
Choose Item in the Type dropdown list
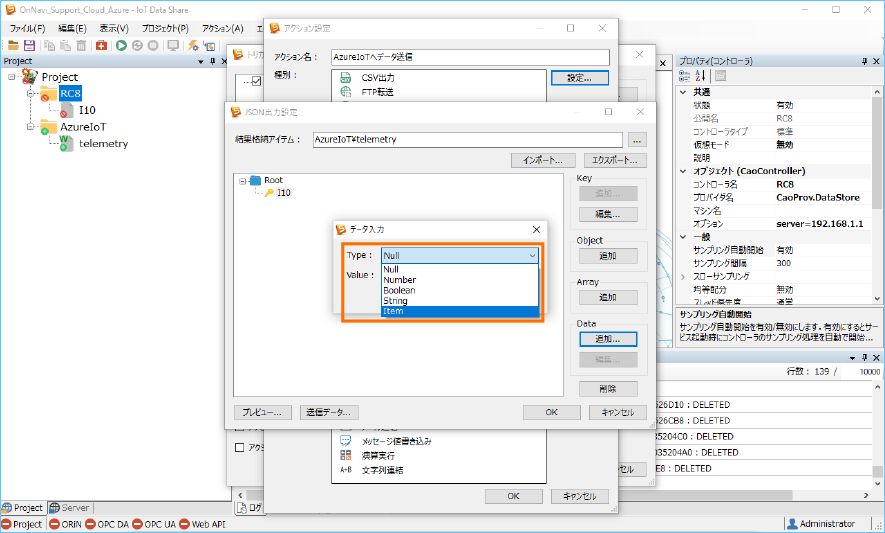coord(459,311)
